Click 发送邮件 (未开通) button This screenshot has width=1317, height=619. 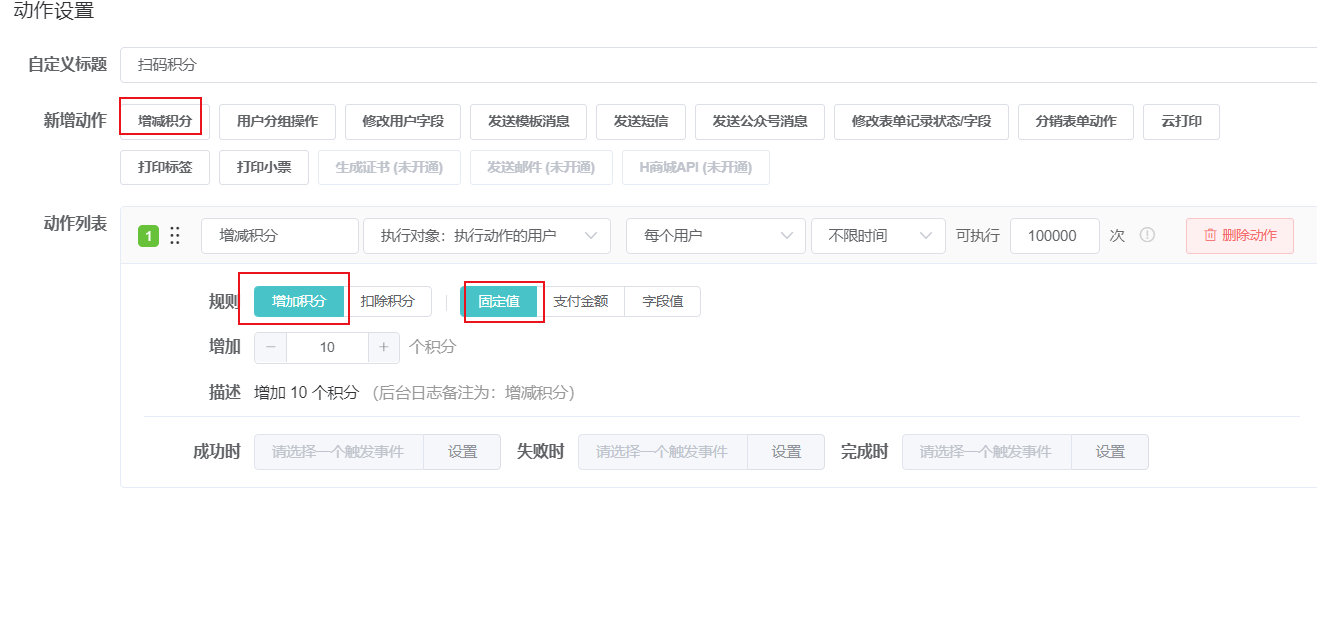tap(541, 167)
